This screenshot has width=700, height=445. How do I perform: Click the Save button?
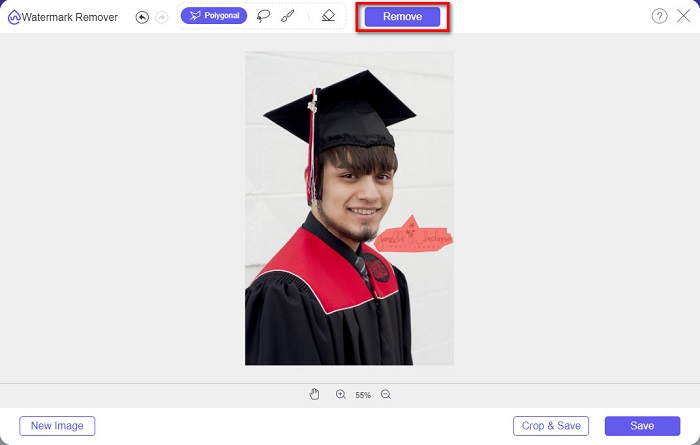tap(642, 426)
